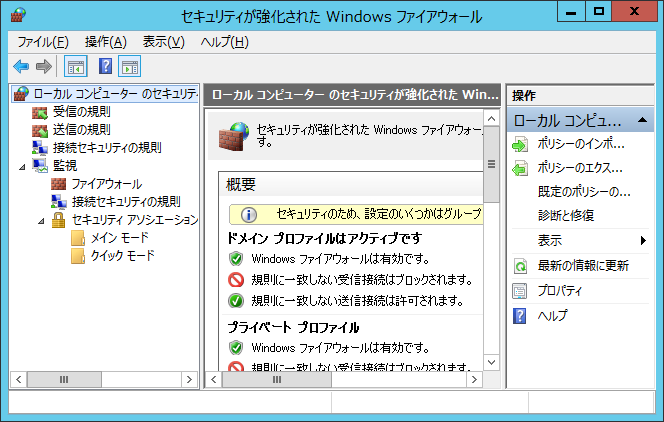Click the プライベート プロファイル heading
This screenshot has height=422, width=664.
point(293,327)
